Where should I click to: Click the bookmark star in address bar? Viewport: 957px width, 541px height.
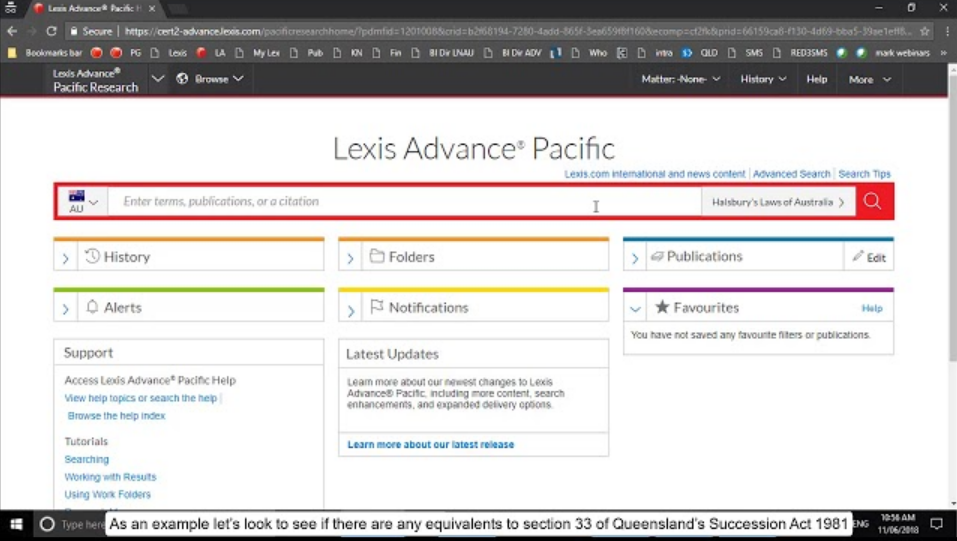(925, 31)
